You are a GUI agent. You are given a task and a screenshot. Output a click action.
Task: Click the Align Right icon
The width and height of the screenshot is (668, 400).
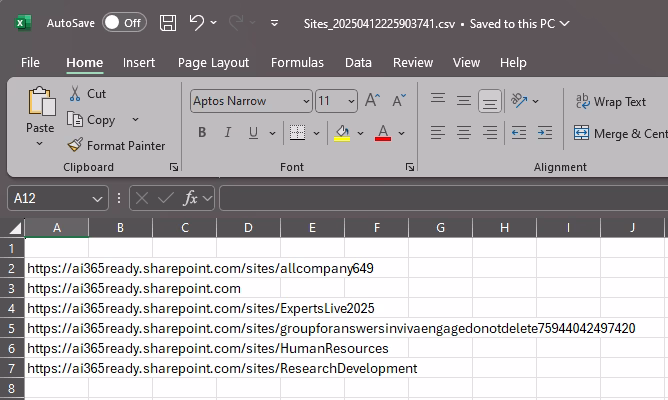tap(490, 132)
